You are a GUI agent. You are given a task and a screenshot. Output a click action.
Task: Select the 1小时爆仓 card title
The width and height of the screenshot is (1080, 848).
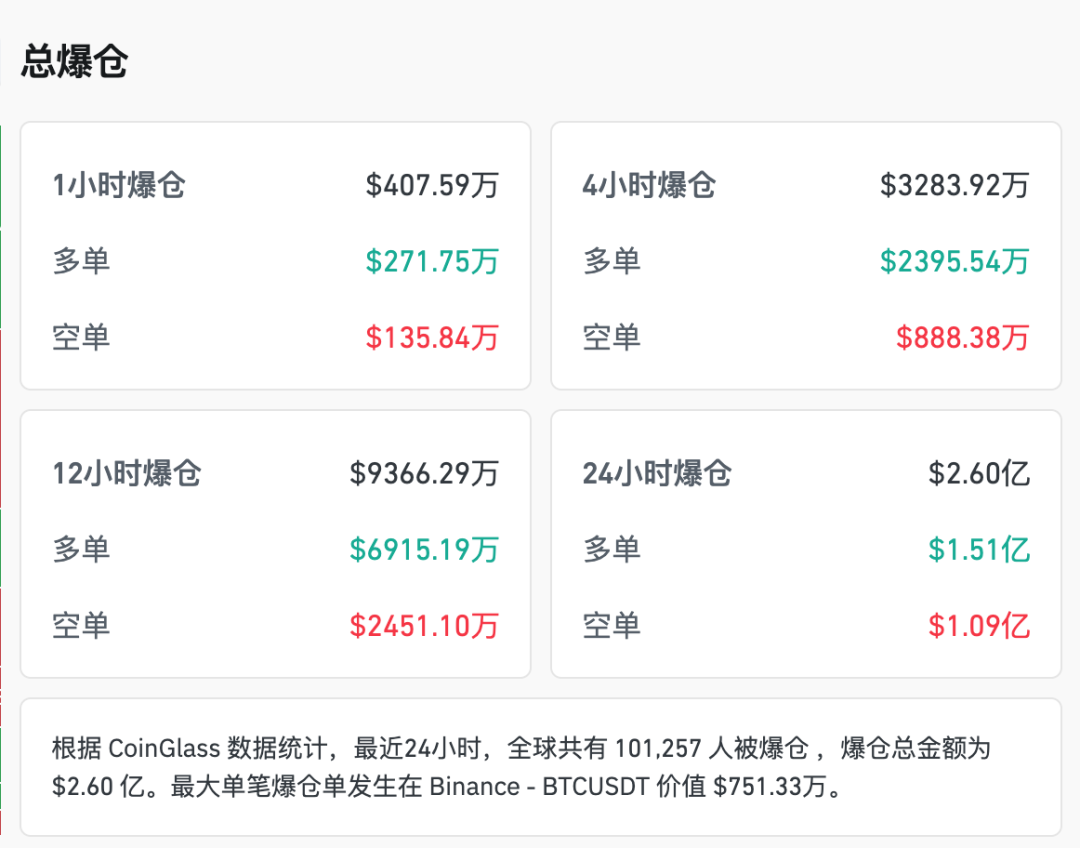click(x=119, y=185)
